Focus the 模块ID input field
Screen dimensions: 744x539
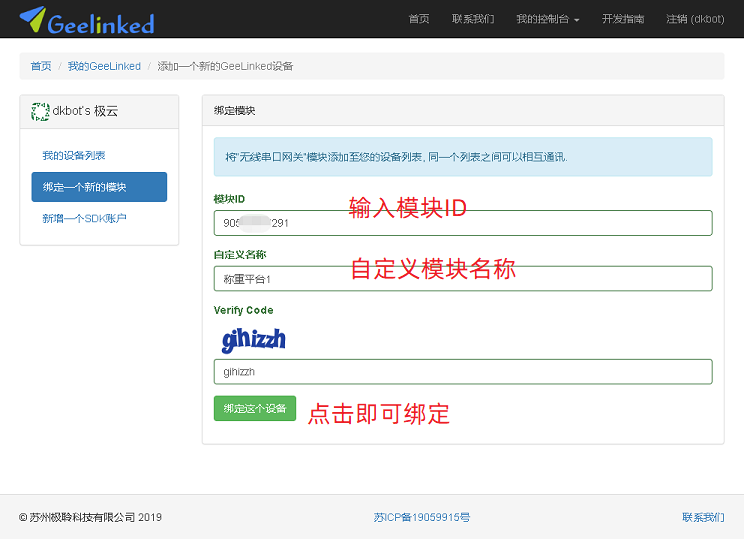click(462, 223)
